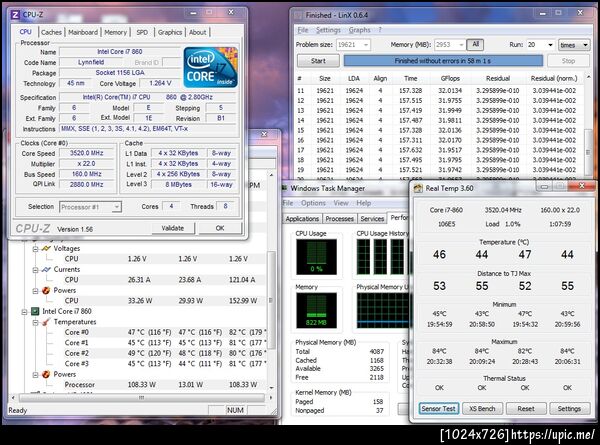Click the Real Temp title bar icon
Viewport: 600px width, 445px height.
point(418,188)
